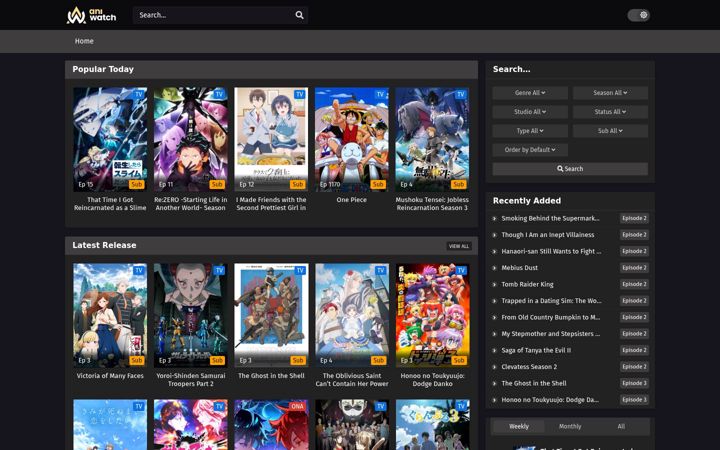Open Trapped in a Dating Sim entry
The image size is (720, 450).
coord(551,301)
